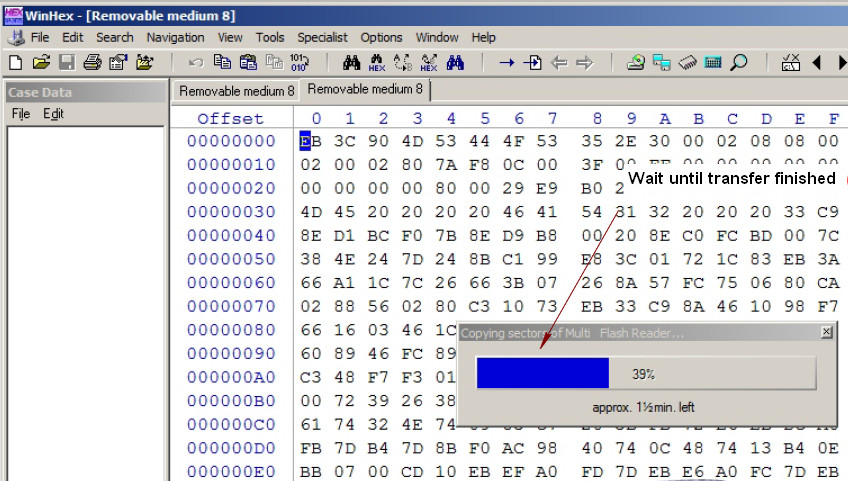
Task: Click the blue 39% progress bar
Action: 542,373
